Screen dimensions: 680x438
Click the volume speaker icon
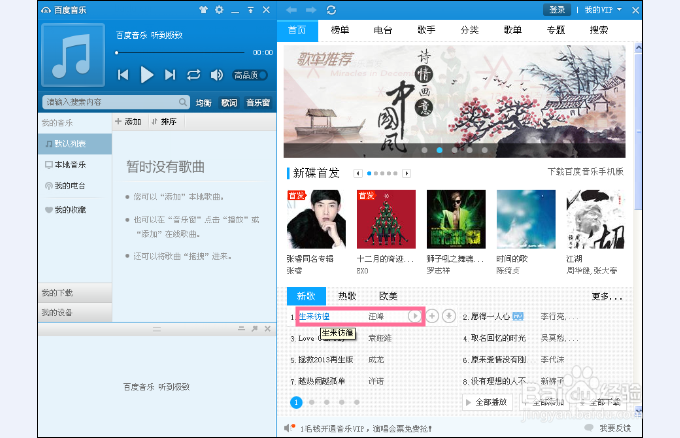pos(217,75)
